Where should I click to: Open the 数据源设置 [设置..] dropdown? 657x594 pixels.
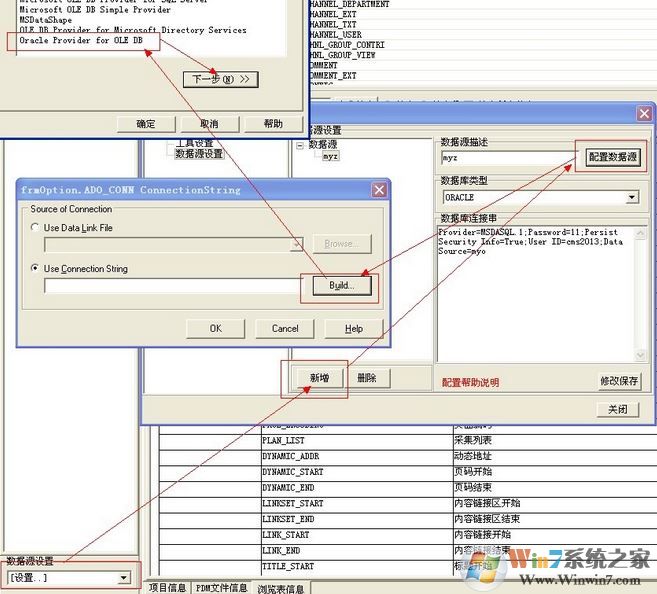pos(123,578)
